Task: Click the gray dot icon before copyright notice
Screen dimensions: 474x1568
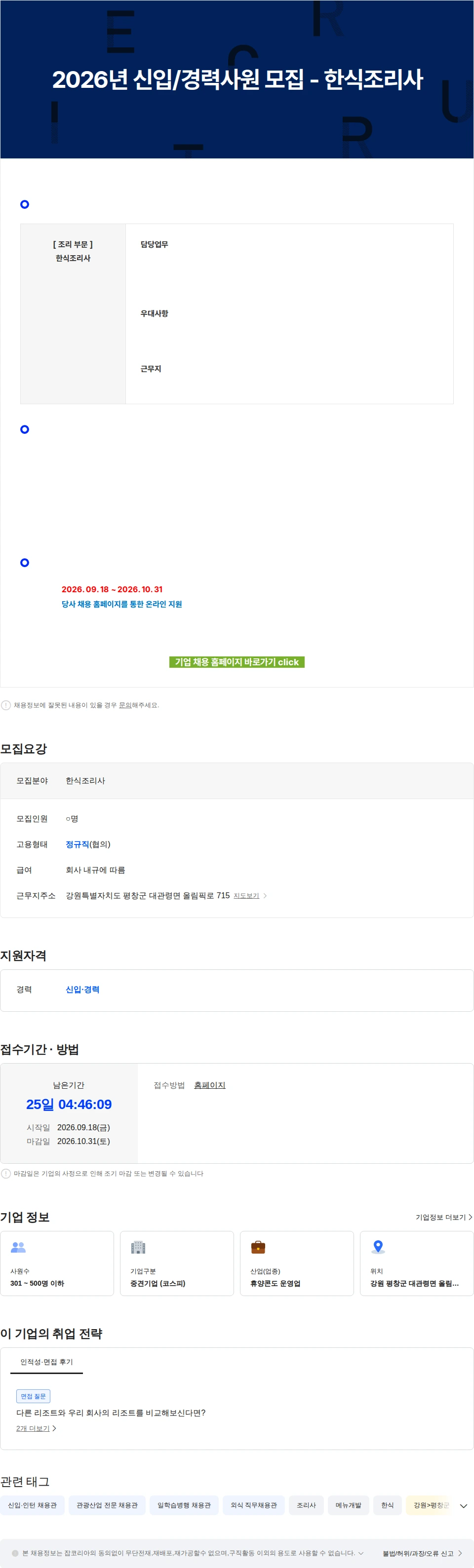Action: 15,1553
